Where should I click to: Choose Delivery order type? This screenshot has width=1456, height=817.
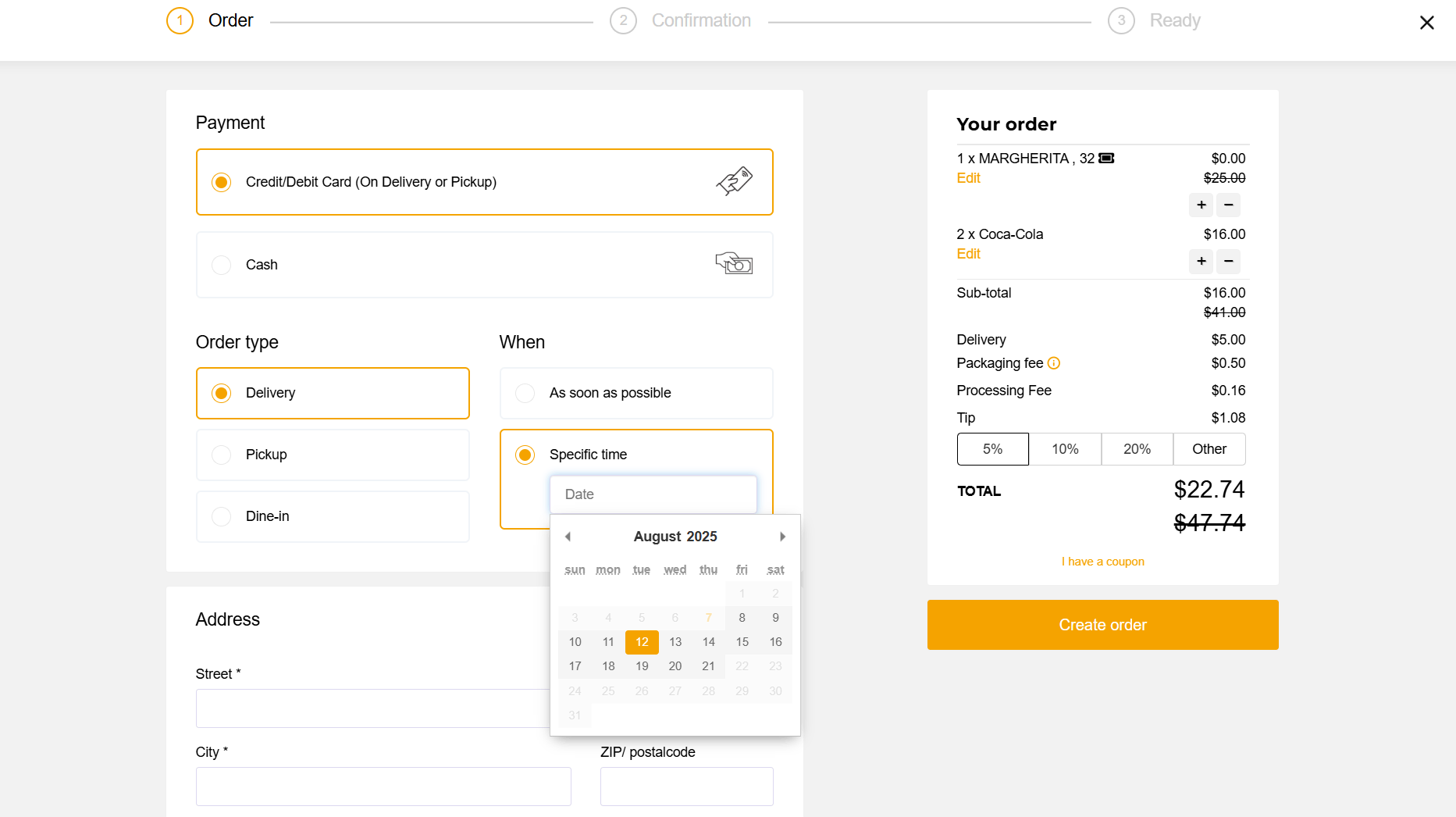[x=333, y=393]
